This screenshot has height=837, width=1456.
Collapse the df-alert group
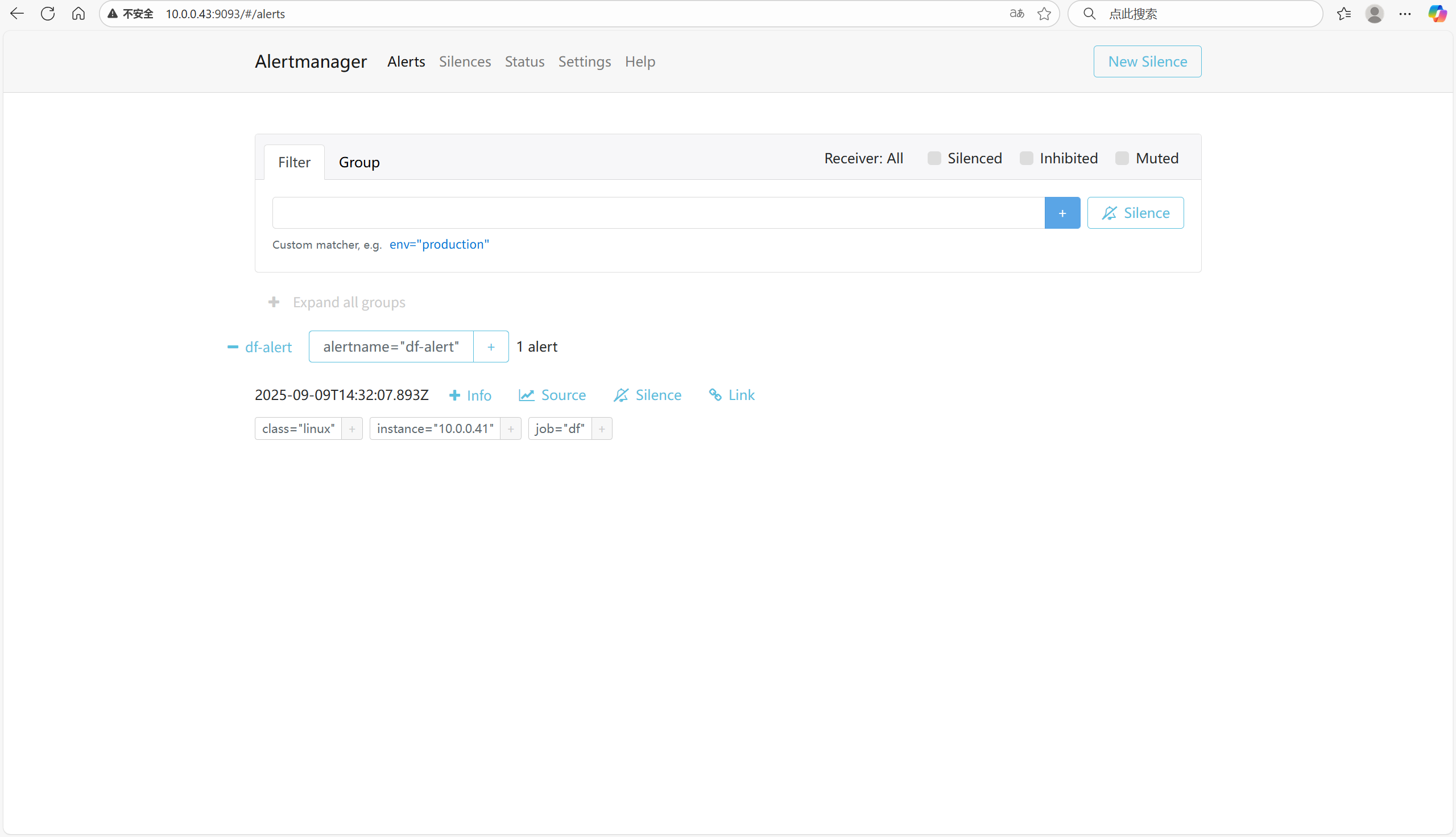click(x=233, y=347)
